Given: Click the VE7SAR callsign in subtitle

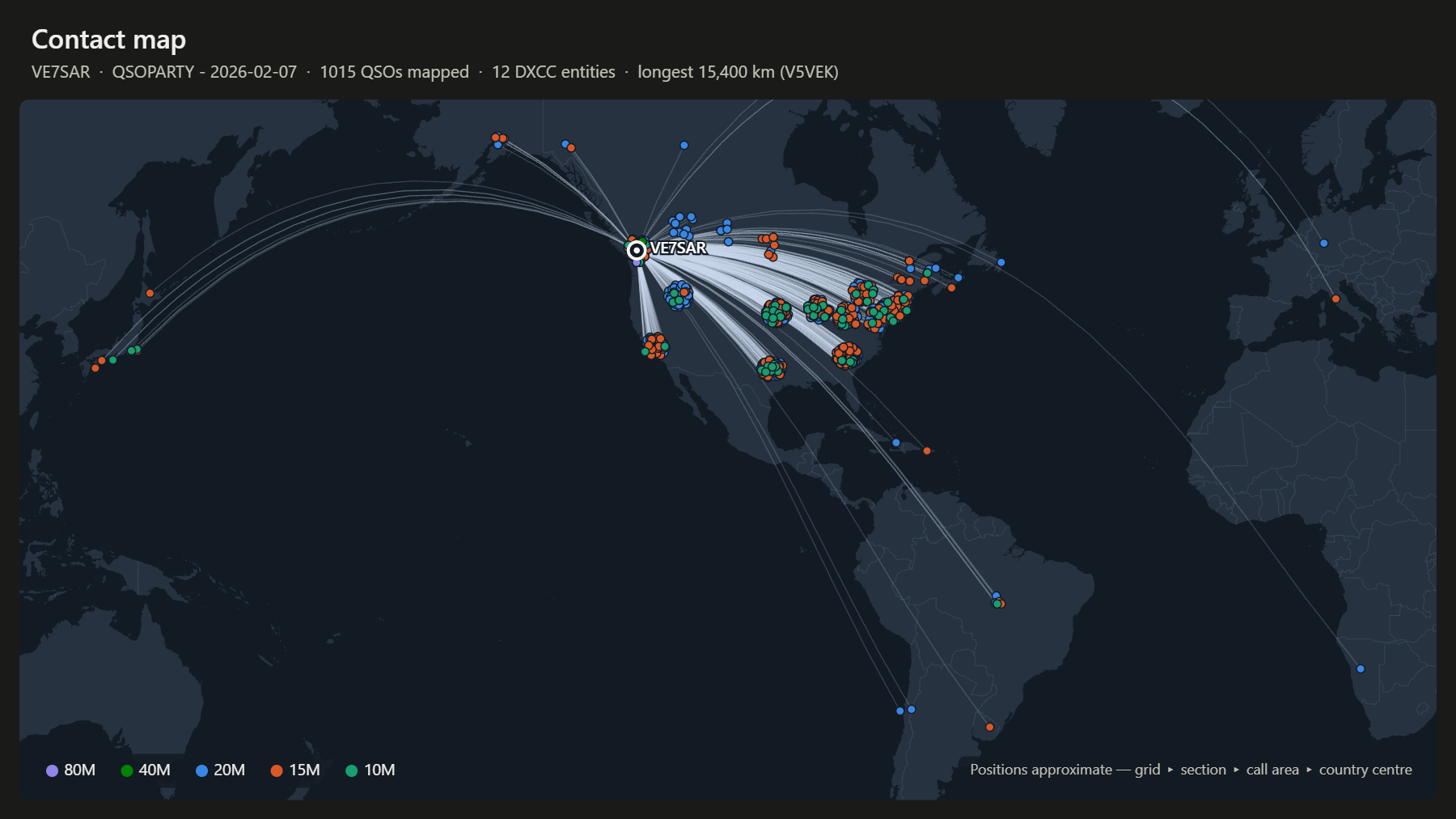Looking at the screenshot, I should tap(61, 72).
